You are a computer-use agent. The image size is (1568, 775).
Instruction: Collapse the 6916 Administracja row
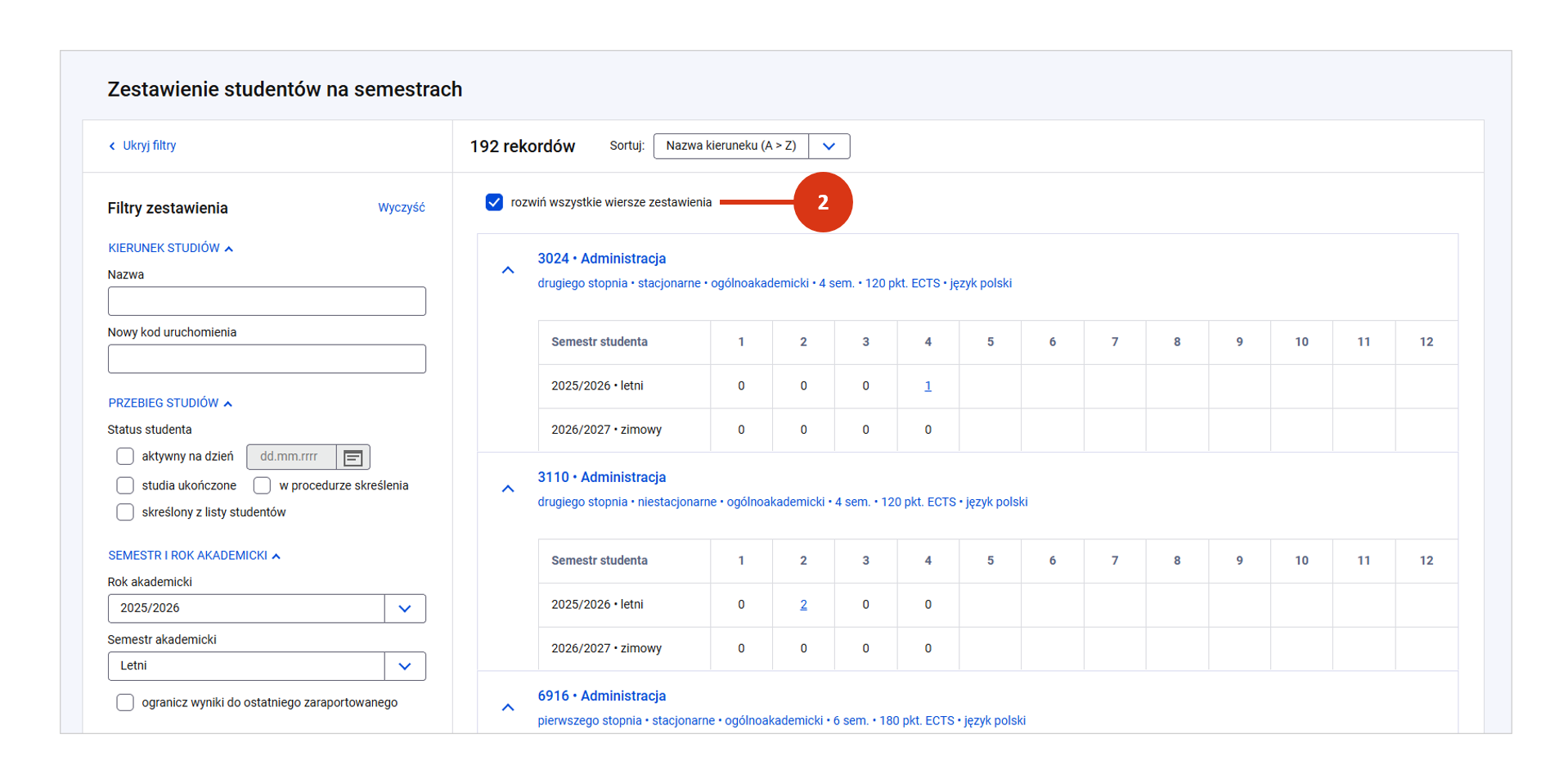click(x=508, y=707)
